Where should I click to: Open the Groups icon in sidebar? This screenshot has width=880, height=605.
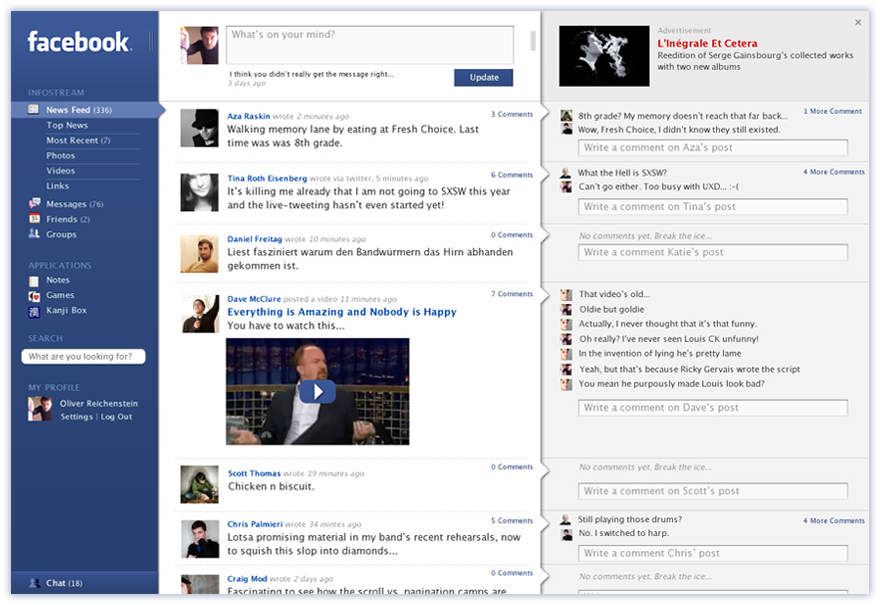34,233
